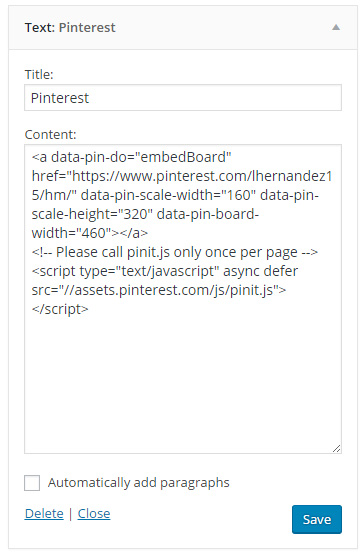Click the Close link
Viewport: 364px width, 557px height.
tap(94, 514)
